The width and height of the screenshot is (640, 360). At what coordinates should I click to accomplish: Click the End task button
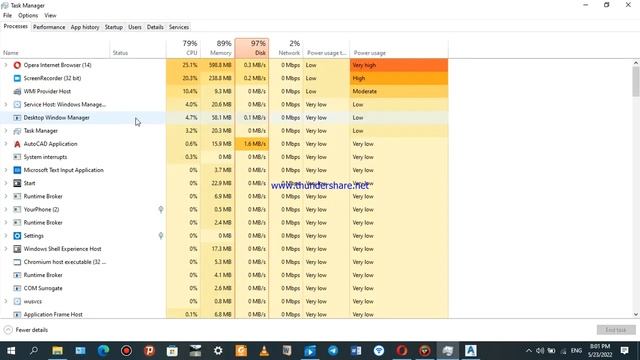click(616, 330)
